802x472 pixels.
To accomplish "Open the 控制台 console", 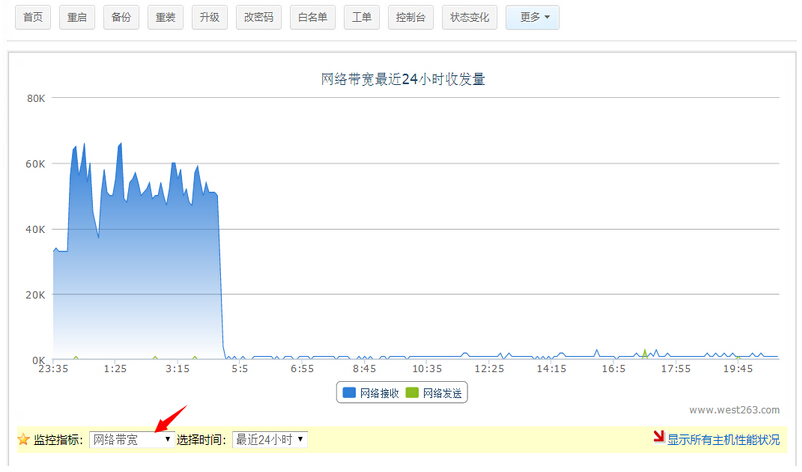I will (x=410, y=17).
